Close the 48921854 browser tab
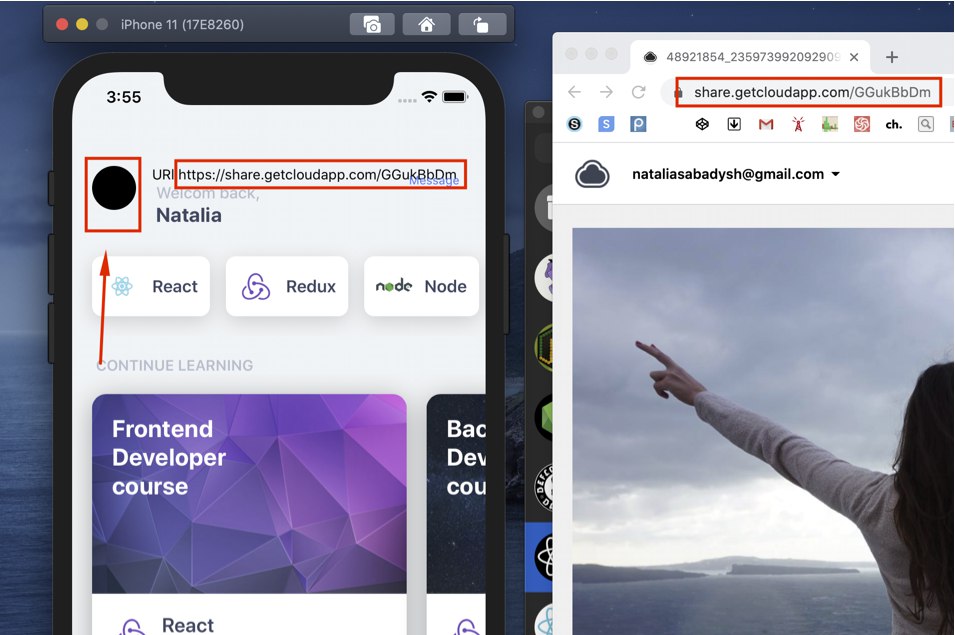This screenshot has height=635, width=955. coord(854,57)
